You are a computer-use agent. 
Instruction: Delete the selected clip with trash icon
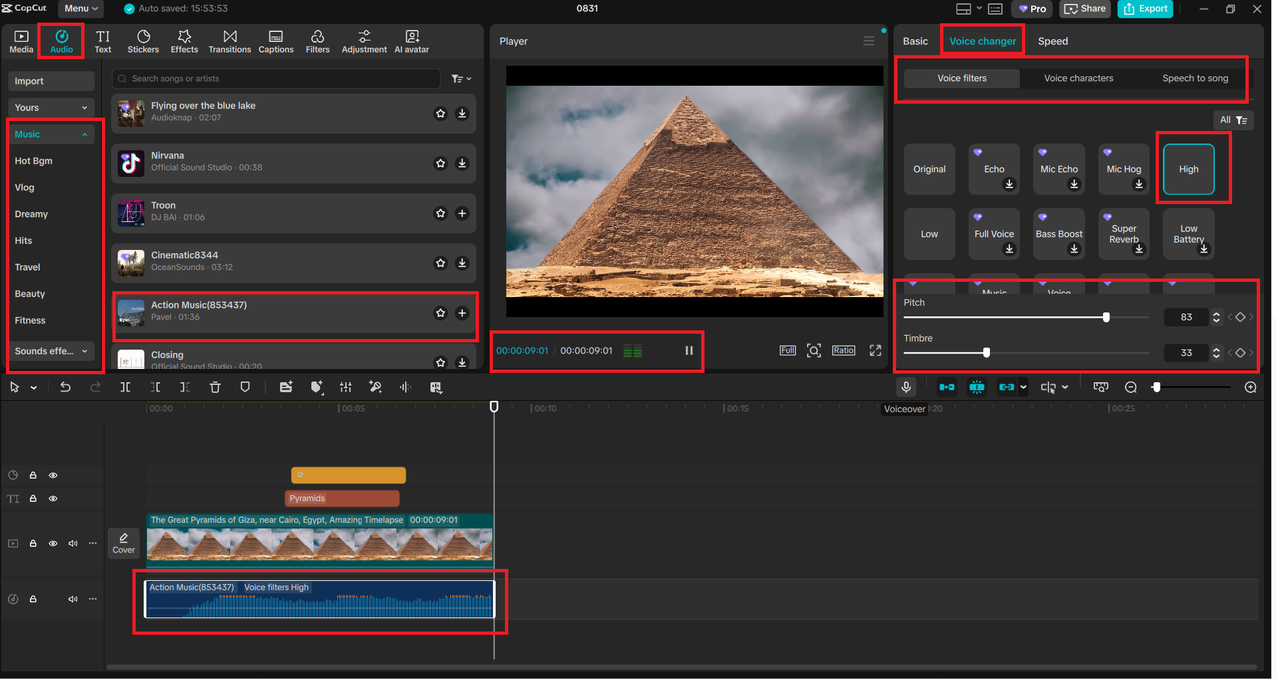click(215, 387)
